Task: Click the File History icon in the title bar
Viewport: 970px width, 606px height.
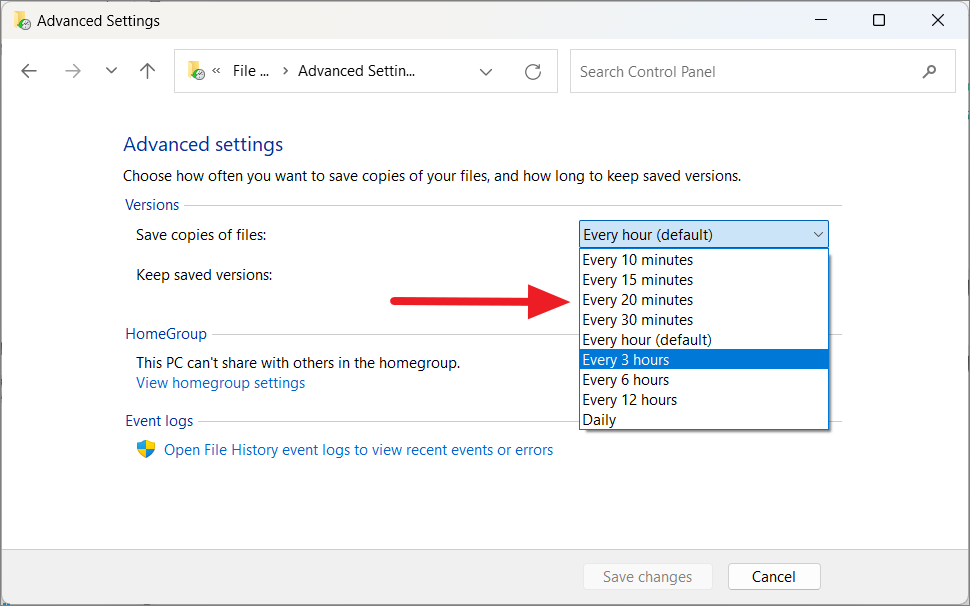Action: [x=20, y=19]
